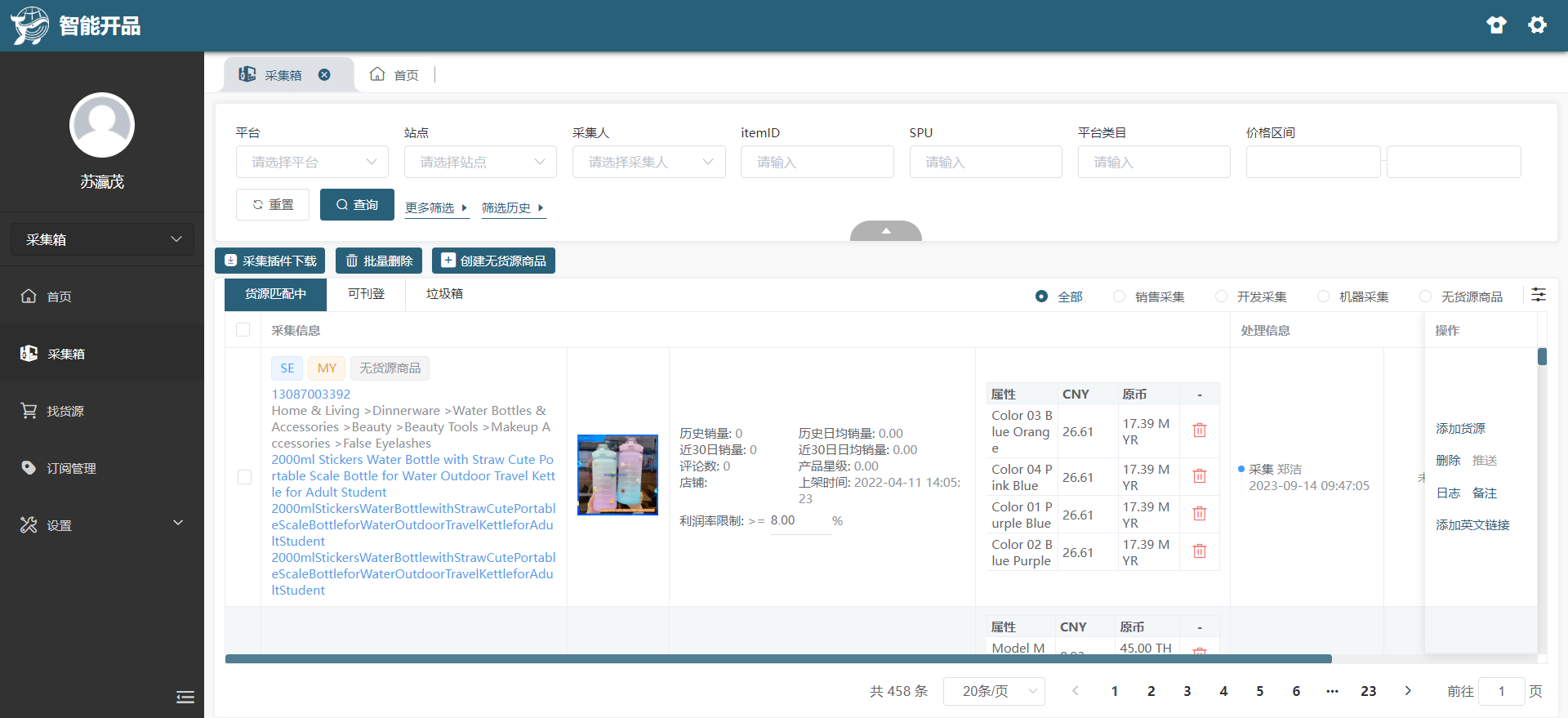The width and height of the screenshot is (1568, 718).
Task: Open the 请选择平台 dropdown
Action: point(312,162)
